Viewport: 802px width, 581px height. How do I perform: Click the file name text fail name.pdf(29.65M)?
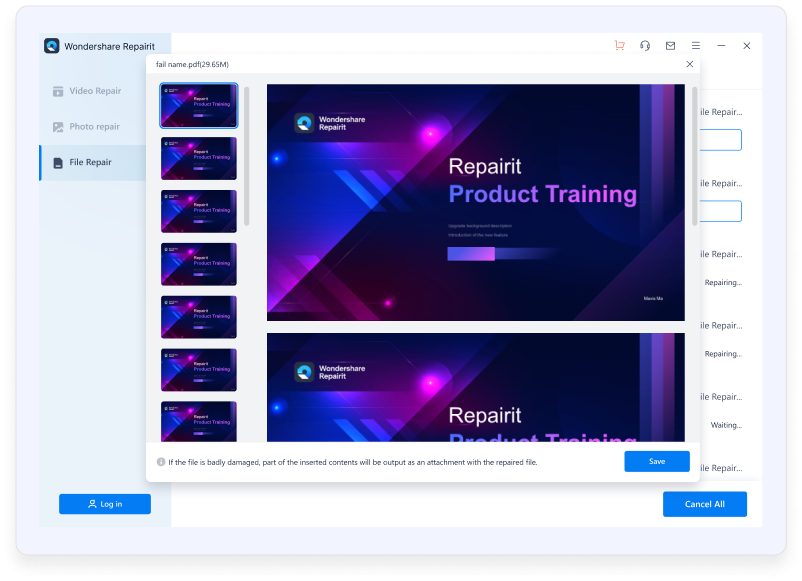[192, 64]
